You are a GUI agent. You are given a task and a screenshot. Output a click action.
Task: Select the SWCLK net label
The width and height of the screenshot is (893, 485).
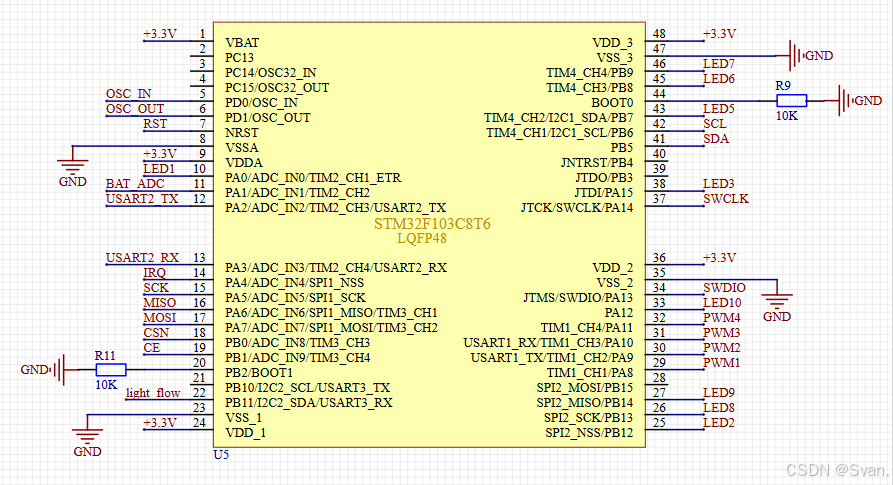(x=726, y=199)
